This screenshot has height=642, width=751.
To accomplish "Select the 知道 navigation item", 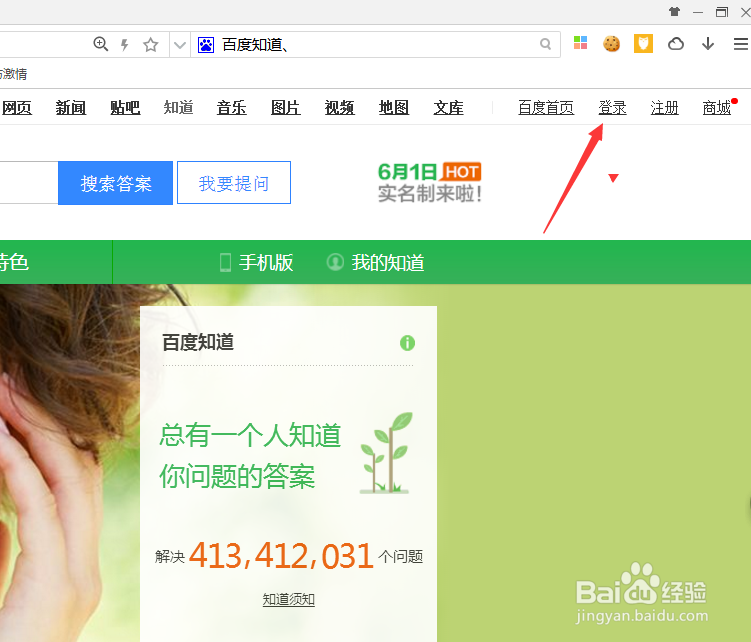I will 179,107.
